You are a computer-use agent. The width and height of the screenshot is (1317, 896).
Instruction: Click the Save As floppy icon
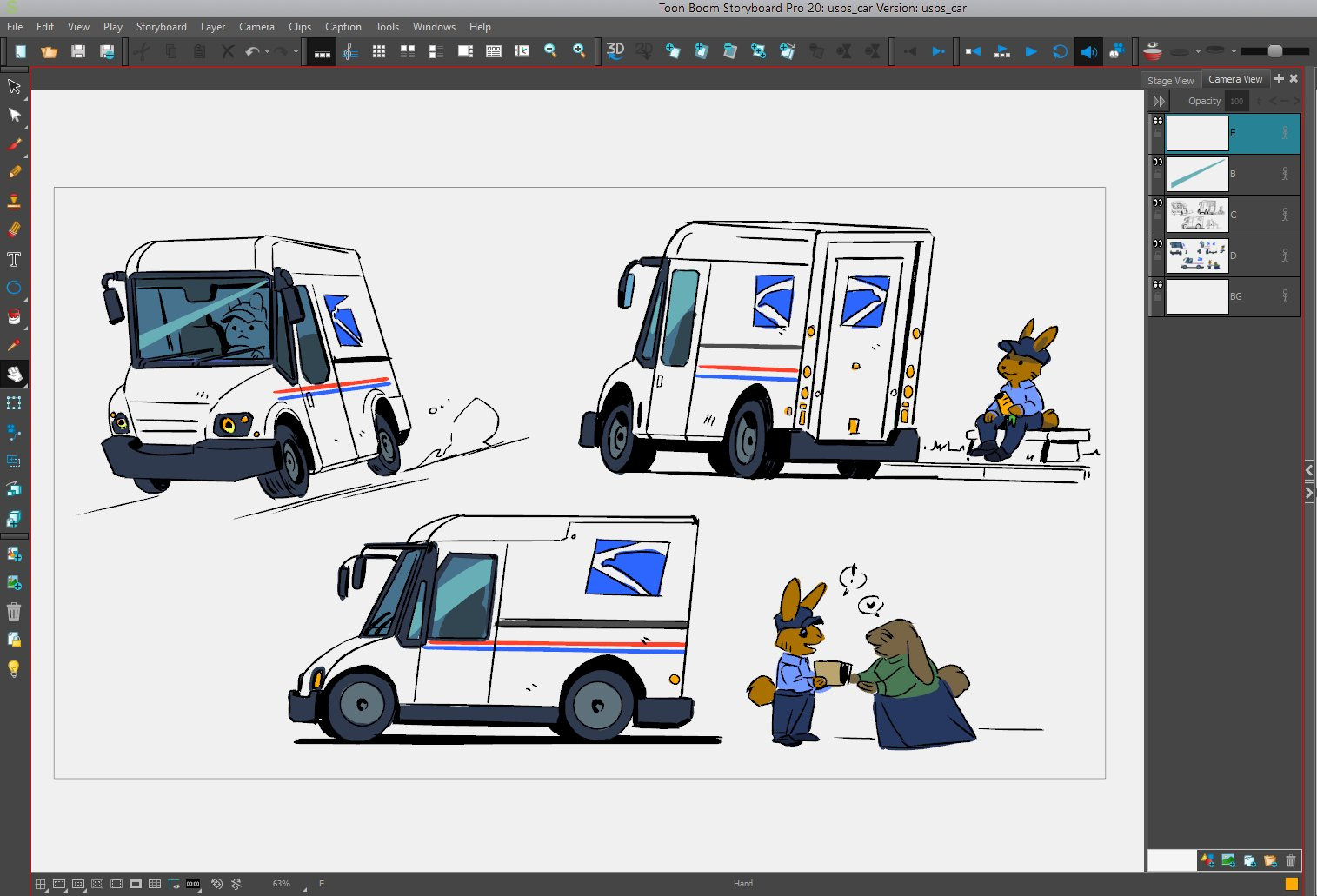(x=107, y=51)
